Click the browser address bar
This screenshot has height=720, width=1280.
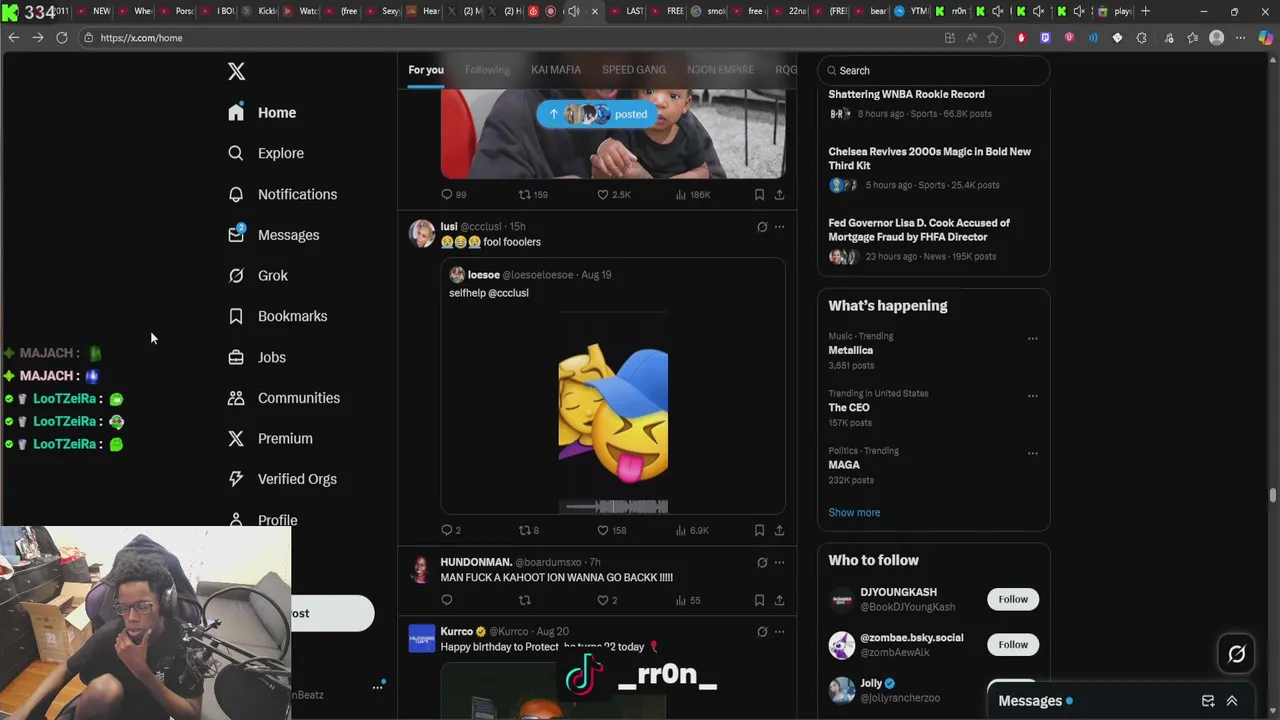tap(510, 38)
